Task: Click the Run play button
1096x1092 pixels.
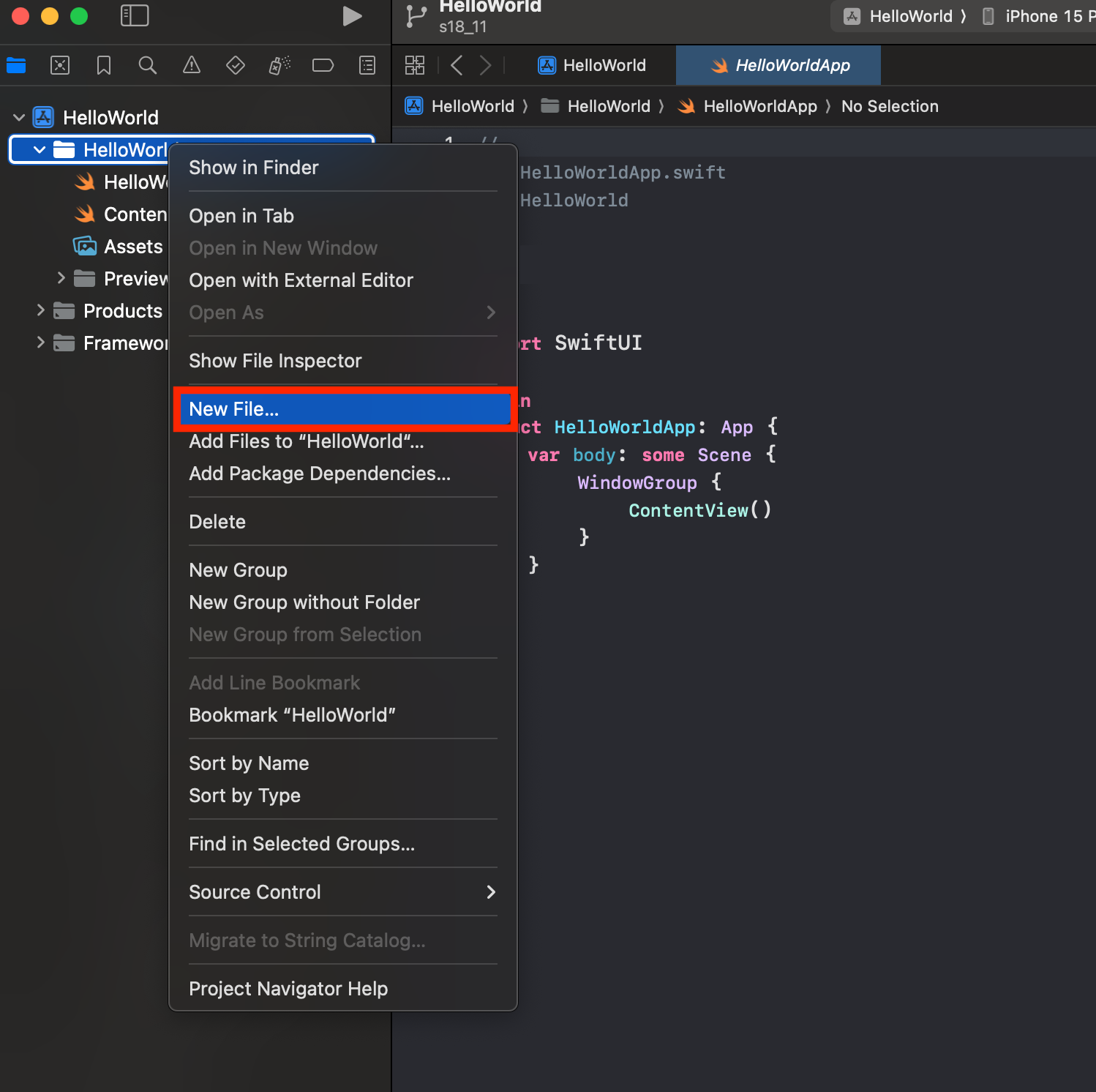Action: point(352,16)
